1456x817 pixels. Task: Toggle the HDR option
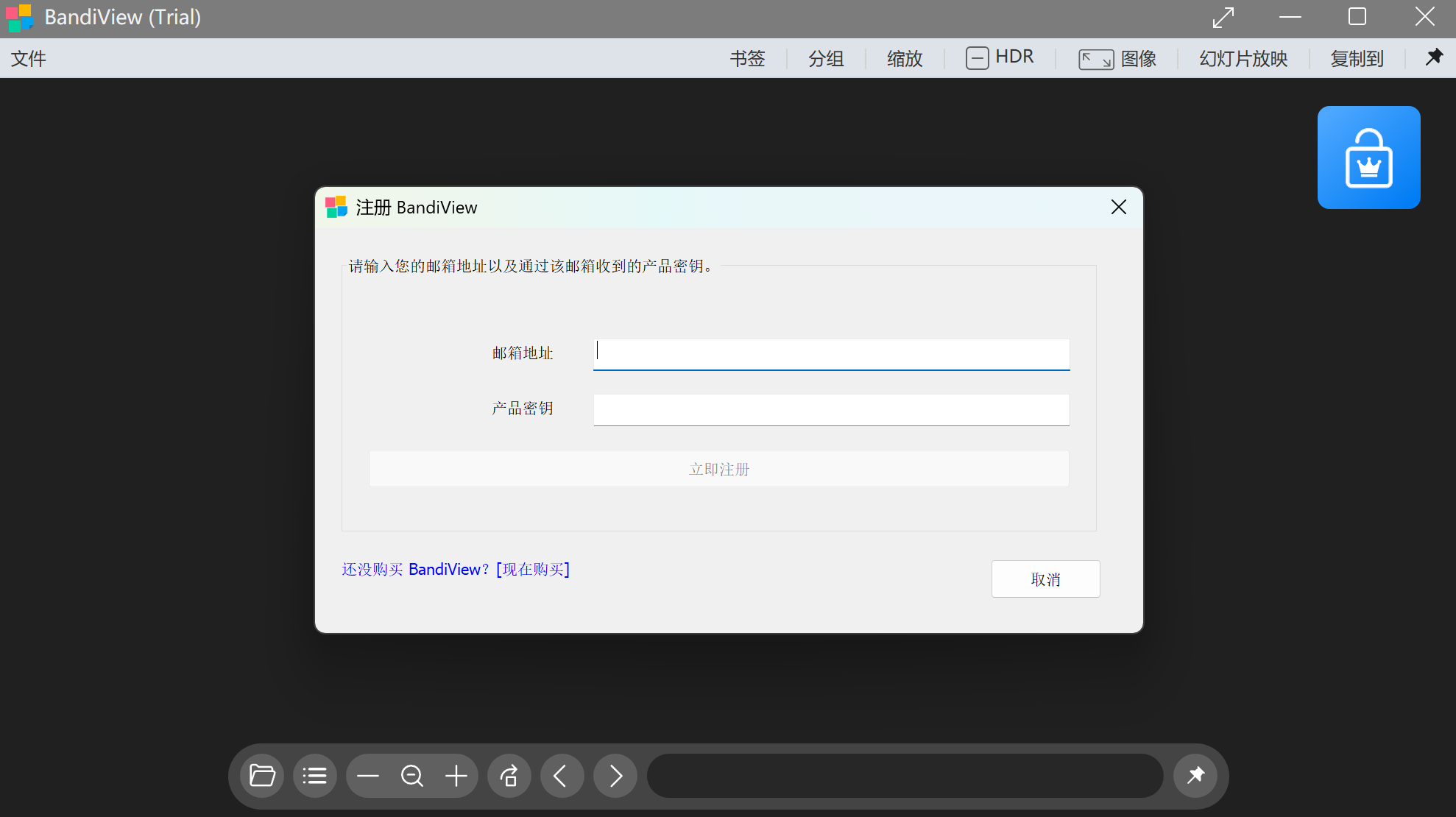(x=1000, y=57)
